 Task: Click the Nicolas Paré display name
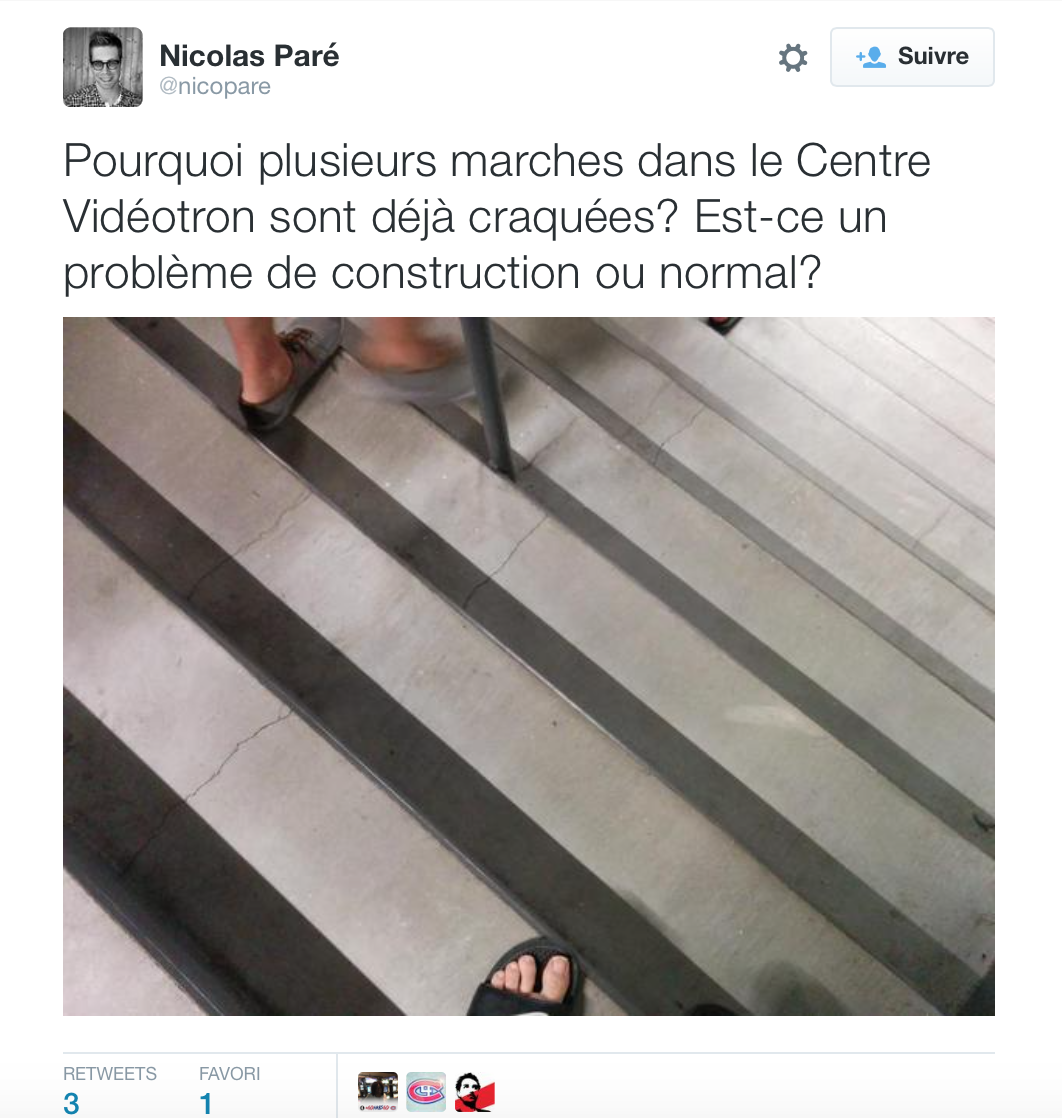coord(249,56)
